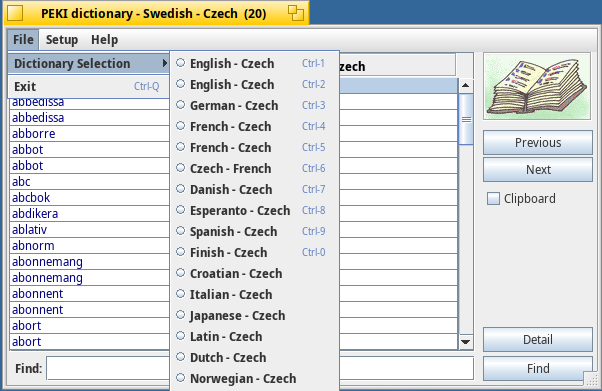Click the Next button
Screen dimensions: 602x391
click(x=538, y=169)
